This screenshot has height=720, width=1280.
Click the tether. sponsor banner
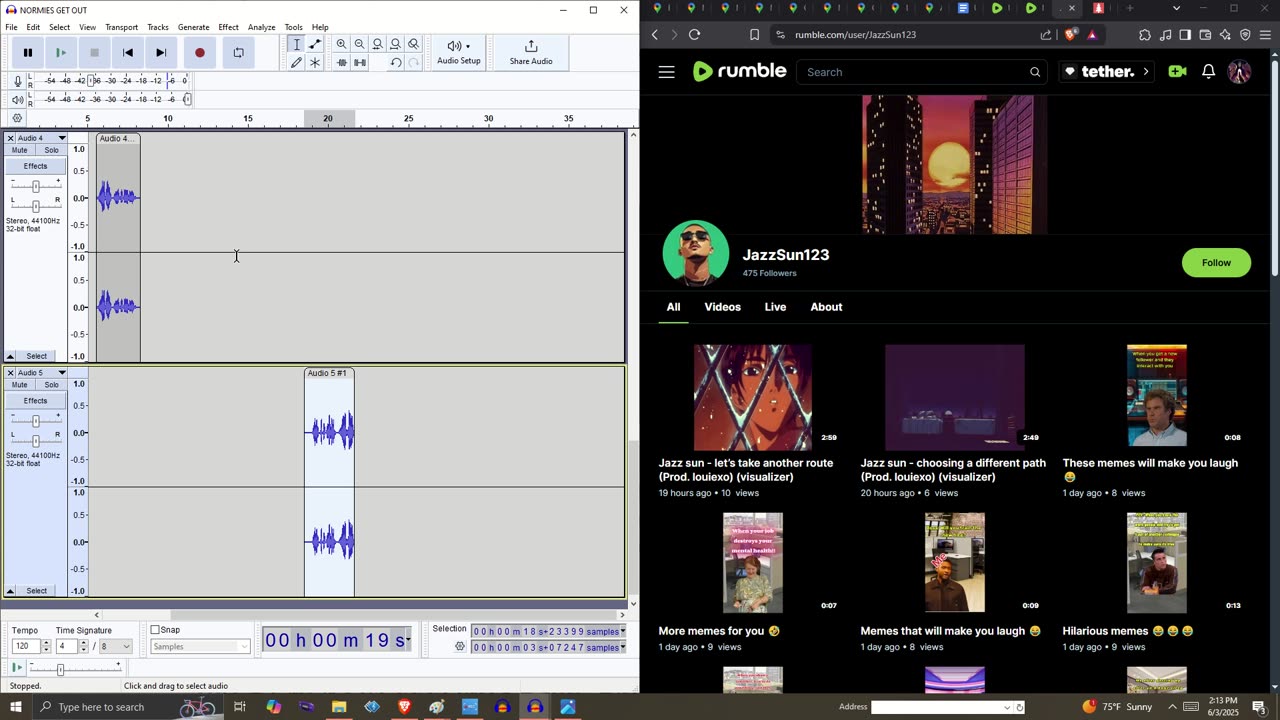(1106, 72)
